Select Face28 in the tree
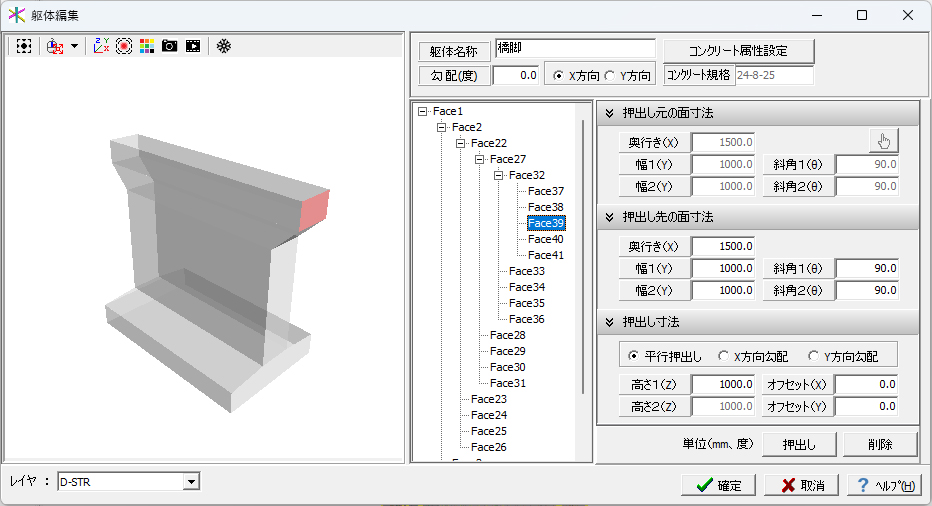The image size is (932, 506). pos(508,335)
